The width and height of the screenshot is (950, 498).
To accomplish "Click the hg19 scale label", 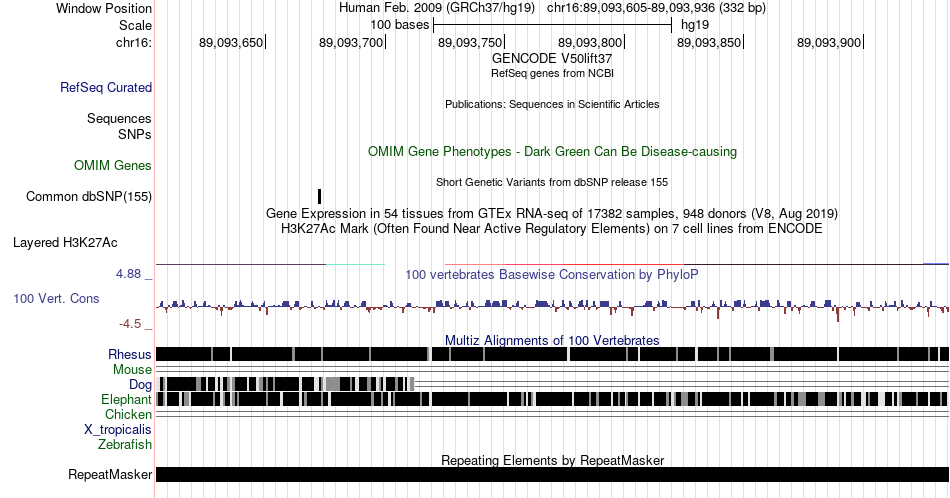I will 695,25.
